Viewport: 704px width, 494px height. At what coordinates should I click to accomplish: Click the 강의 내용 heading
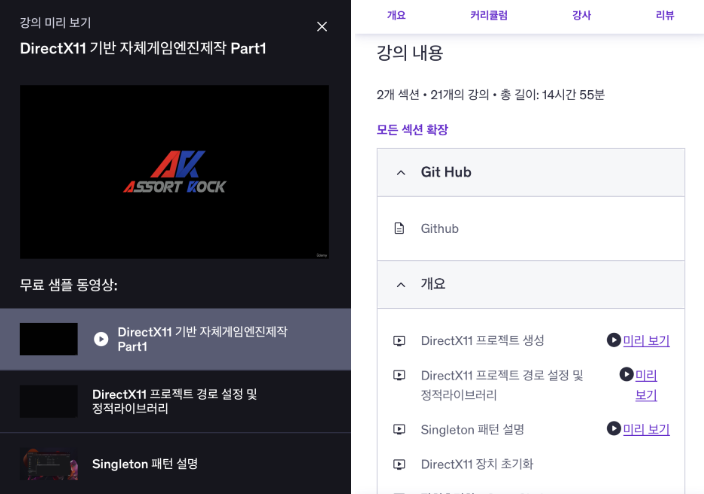pyautogui.click(x=409, y=53)
